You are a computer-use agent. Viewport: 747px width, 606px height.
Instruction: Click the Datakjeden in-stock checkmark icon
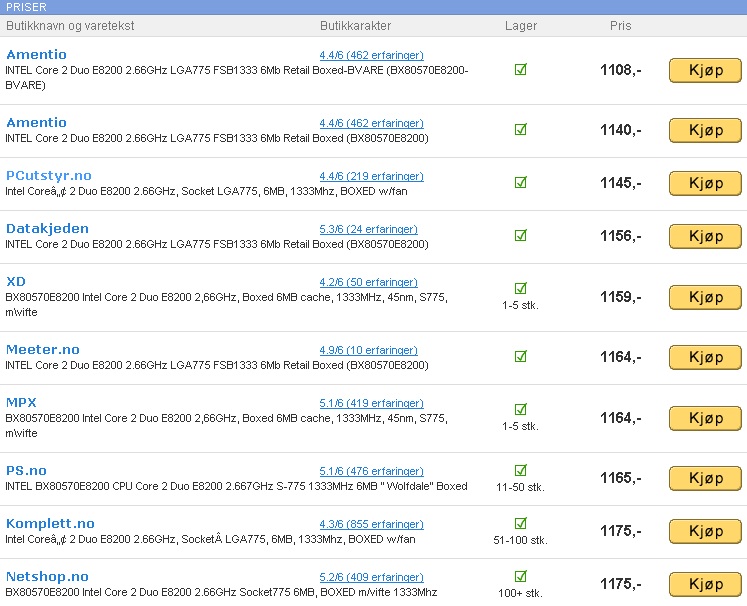pos(521,235)
